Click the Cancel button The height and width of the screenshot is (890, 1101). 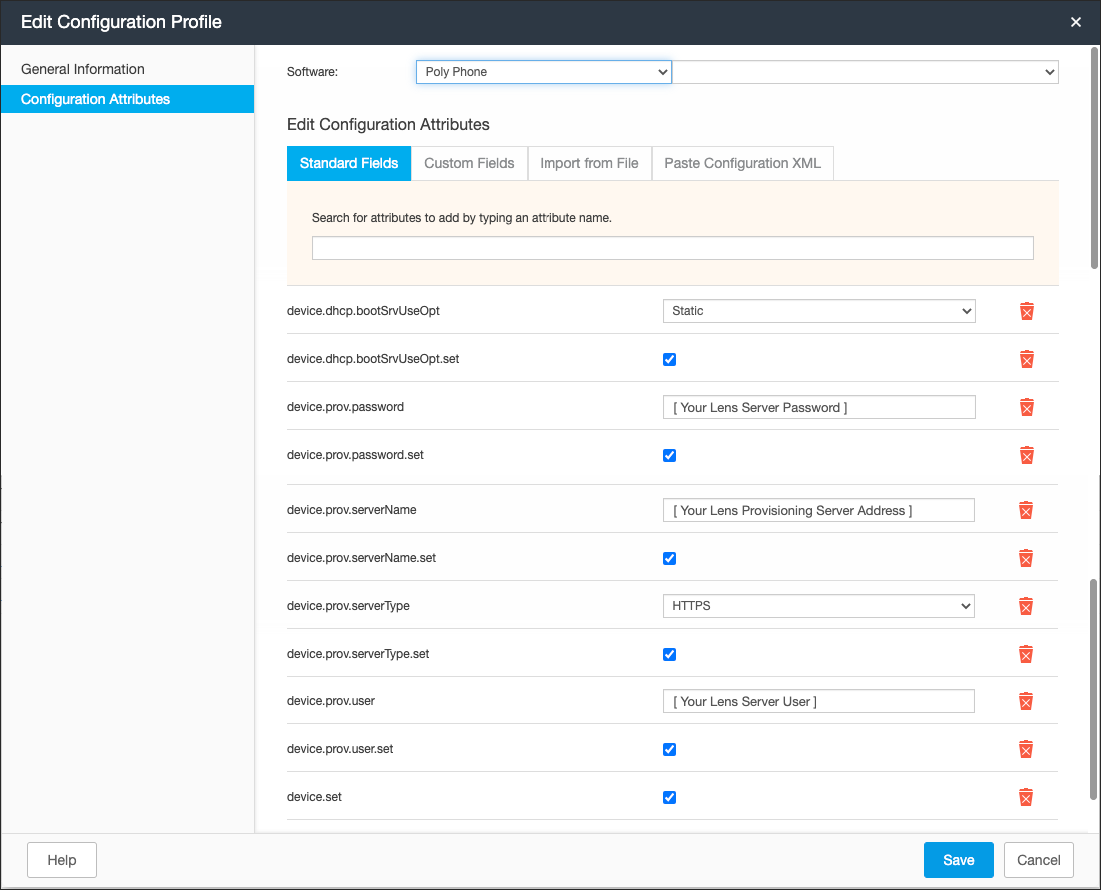click(1039, 860)
